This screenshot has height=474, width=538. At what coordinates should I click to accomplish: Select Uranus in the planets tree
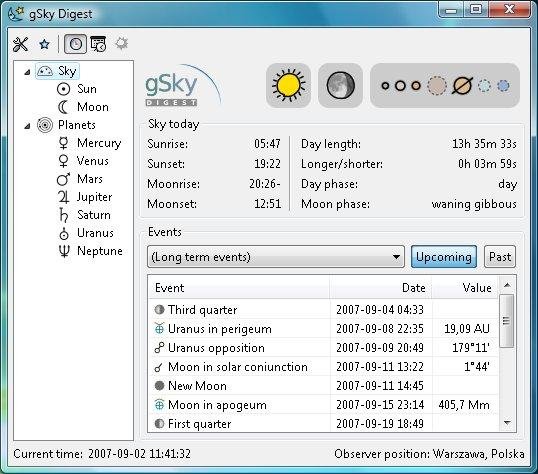[86, 233]
